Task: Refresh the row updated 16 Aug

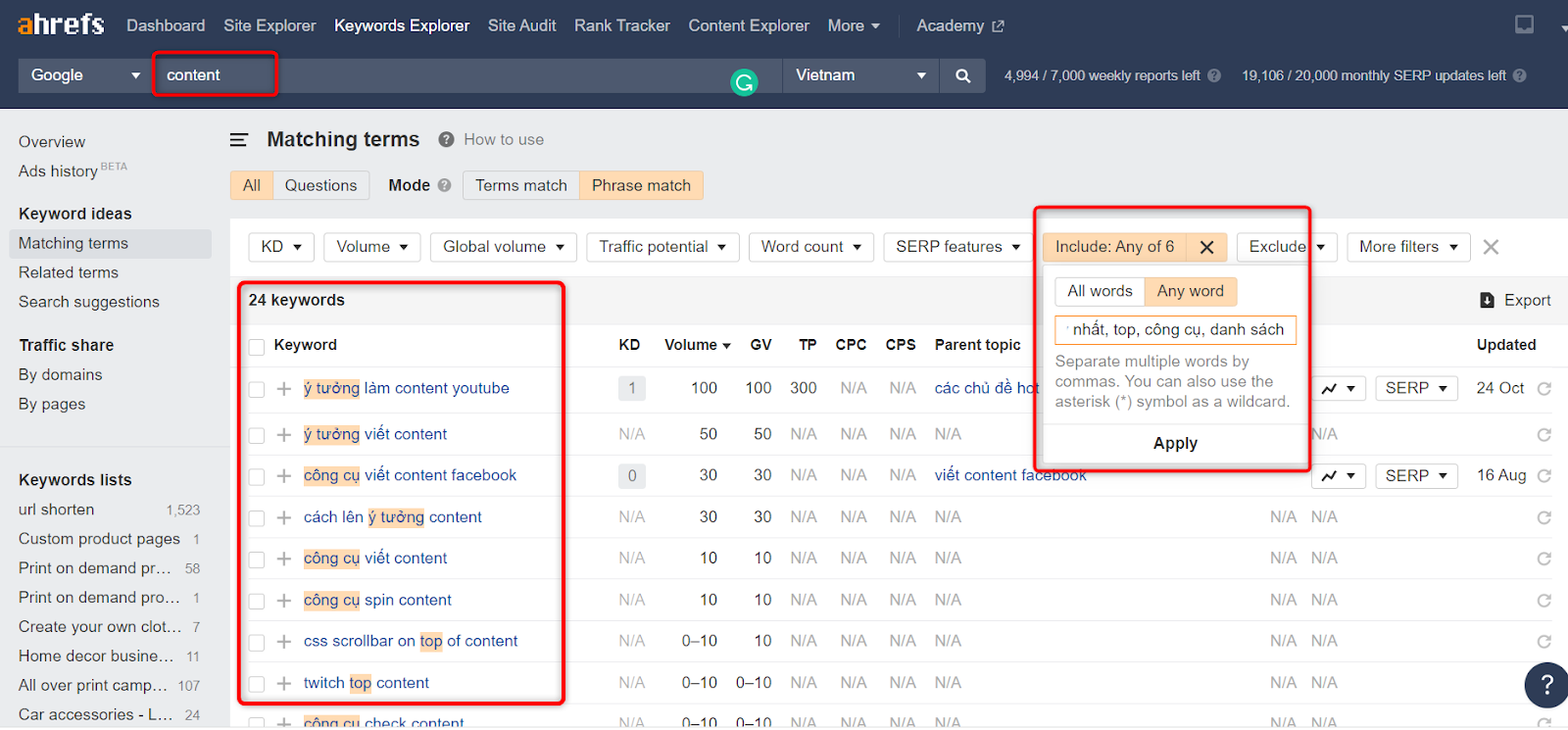Action: click(x=1544, y=476)
